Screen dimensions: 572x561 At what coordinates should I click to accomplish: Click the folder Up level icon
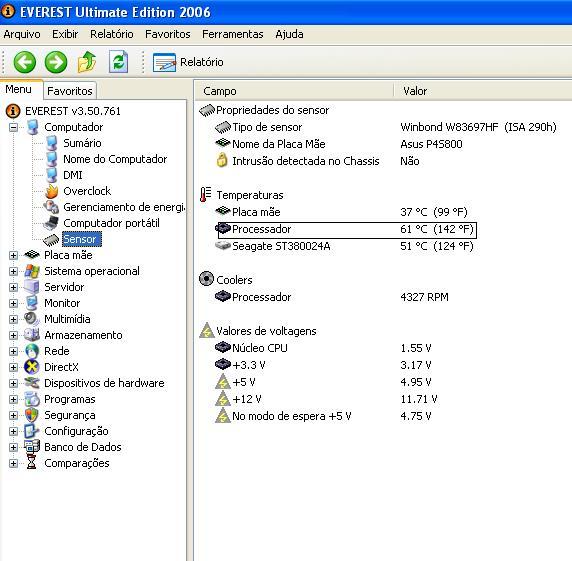tap(87, 62)
